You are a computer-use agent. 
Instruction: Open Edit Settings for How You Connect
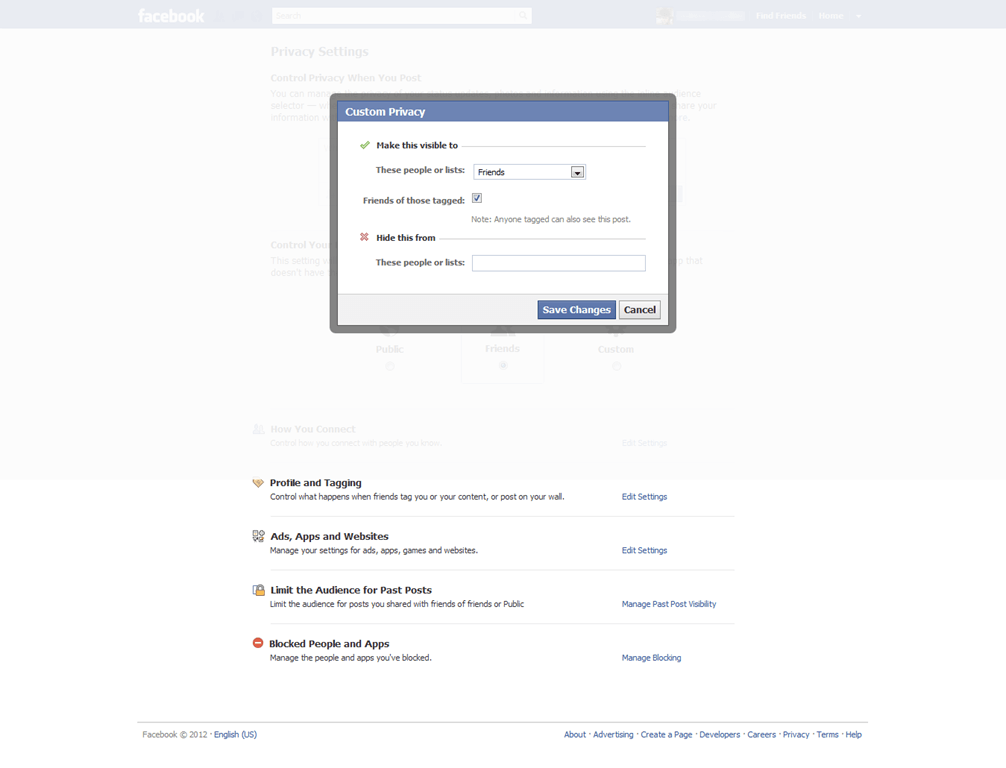(x=644, y=443)
